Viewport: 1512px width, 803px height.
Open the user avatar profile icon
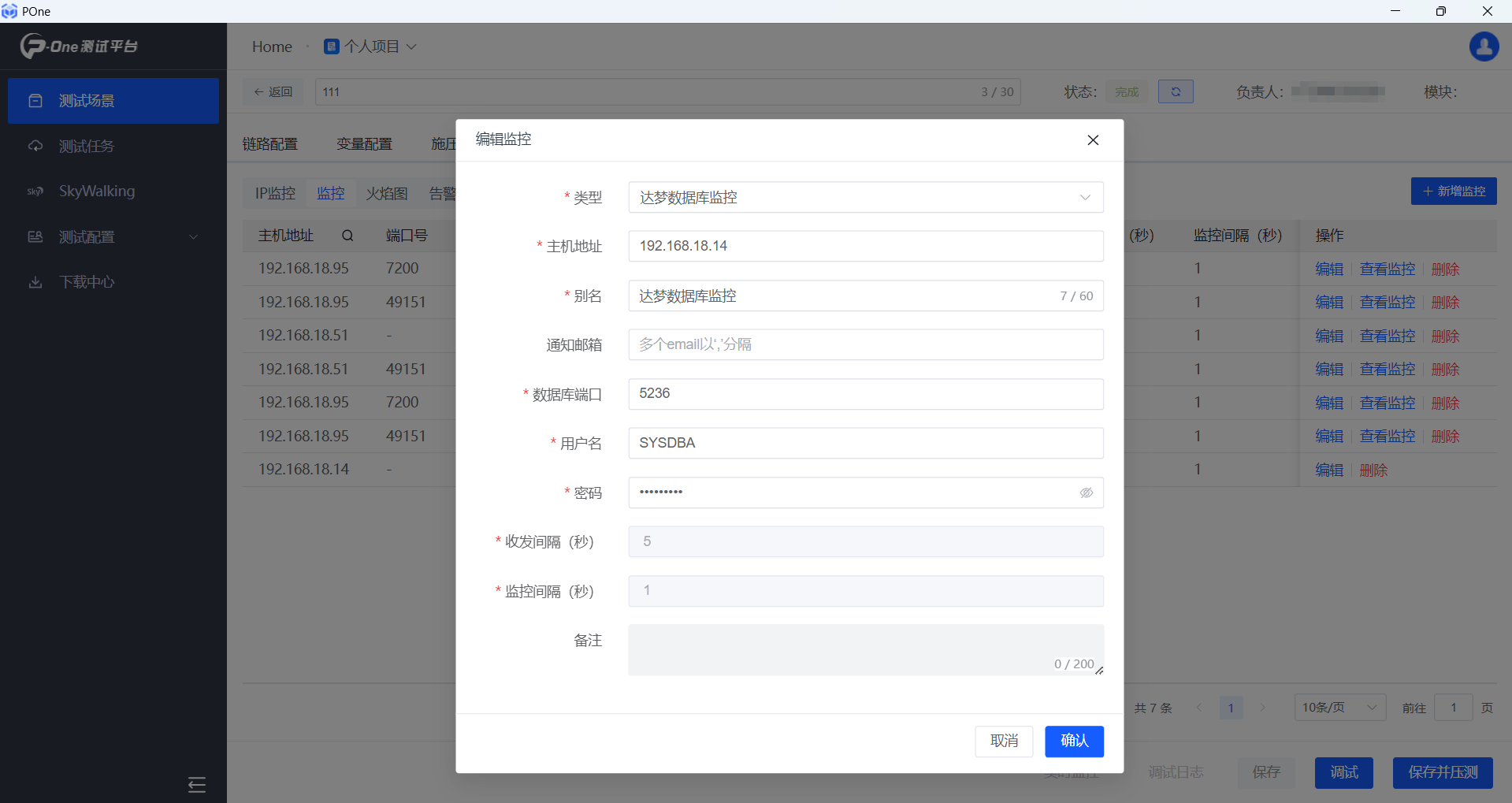1483,46
